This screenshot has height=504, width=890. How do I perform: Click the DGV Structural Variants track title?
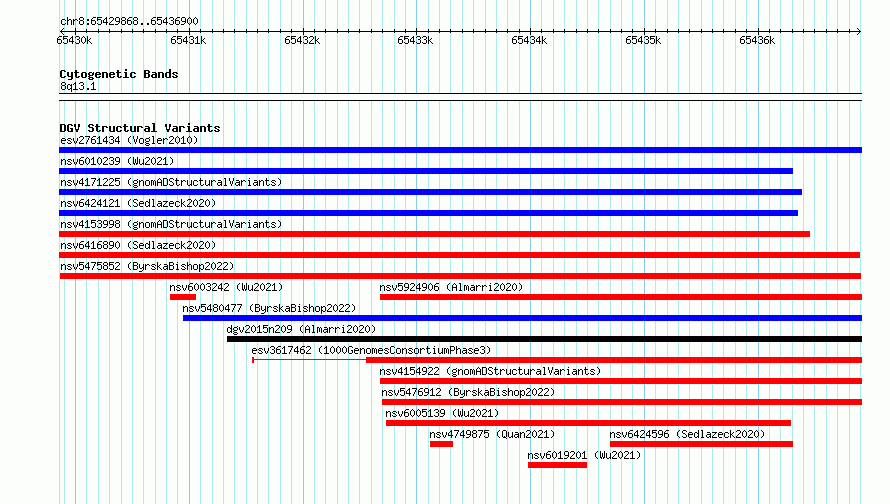click(x=140, y=128)
